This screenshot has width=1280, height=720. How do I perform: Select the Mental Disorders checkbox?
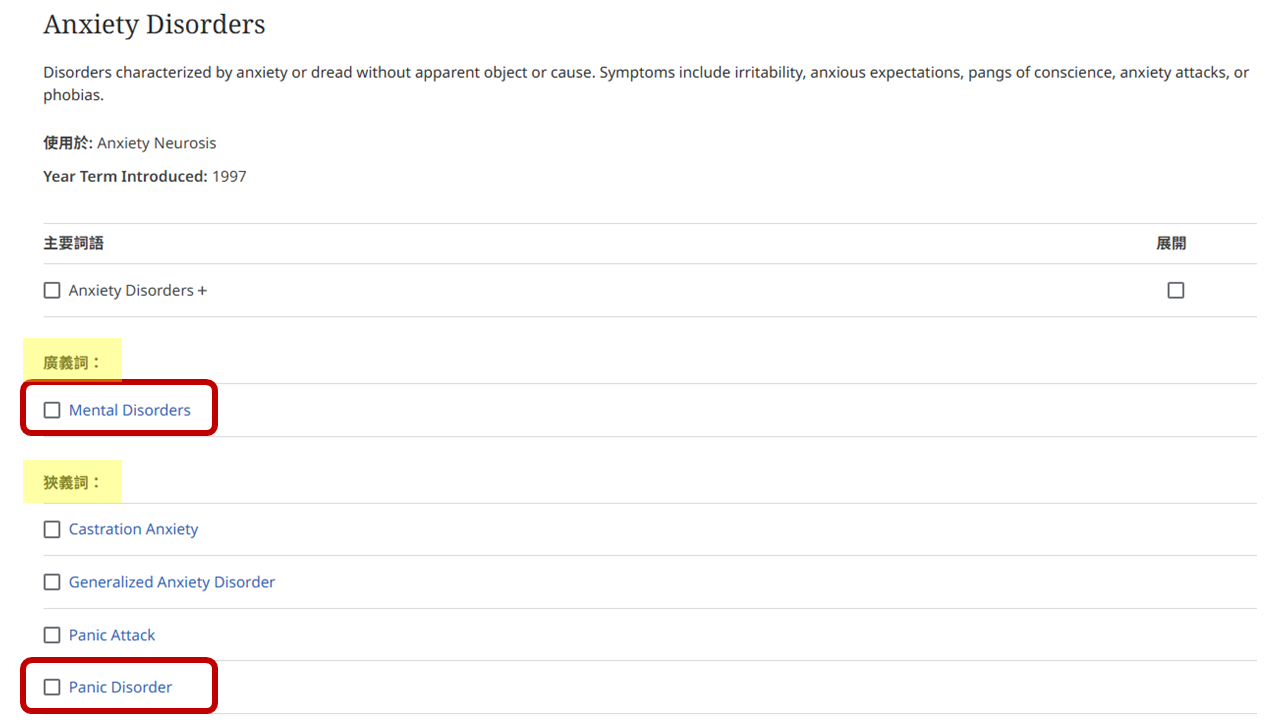(52, 410)
